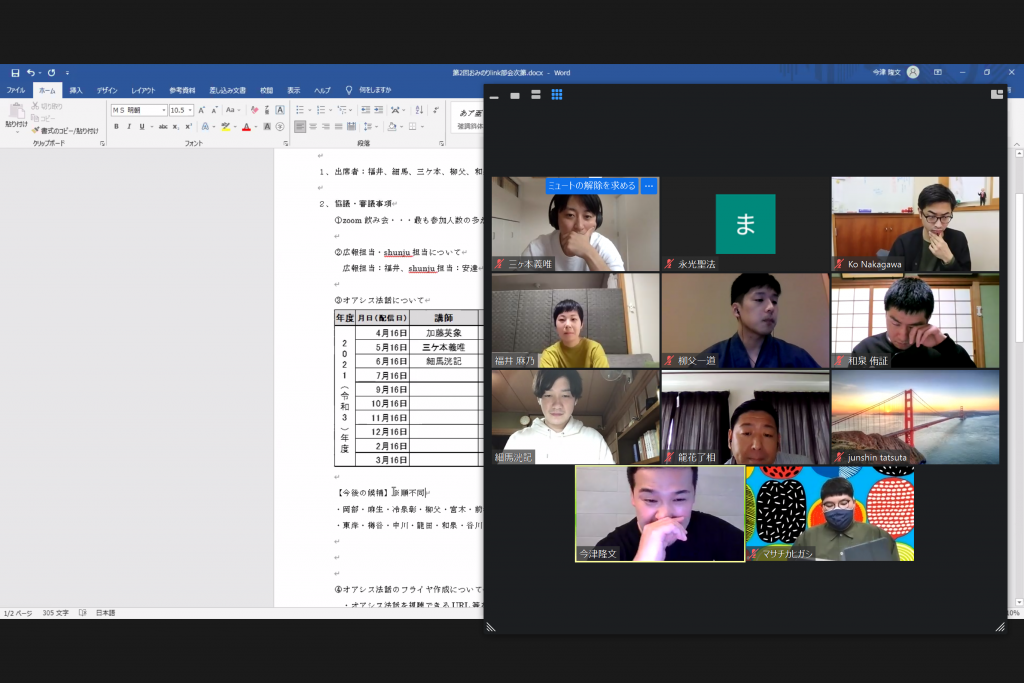
Task: Click the sort icon in paragraph group
Action: click(419, 110)
